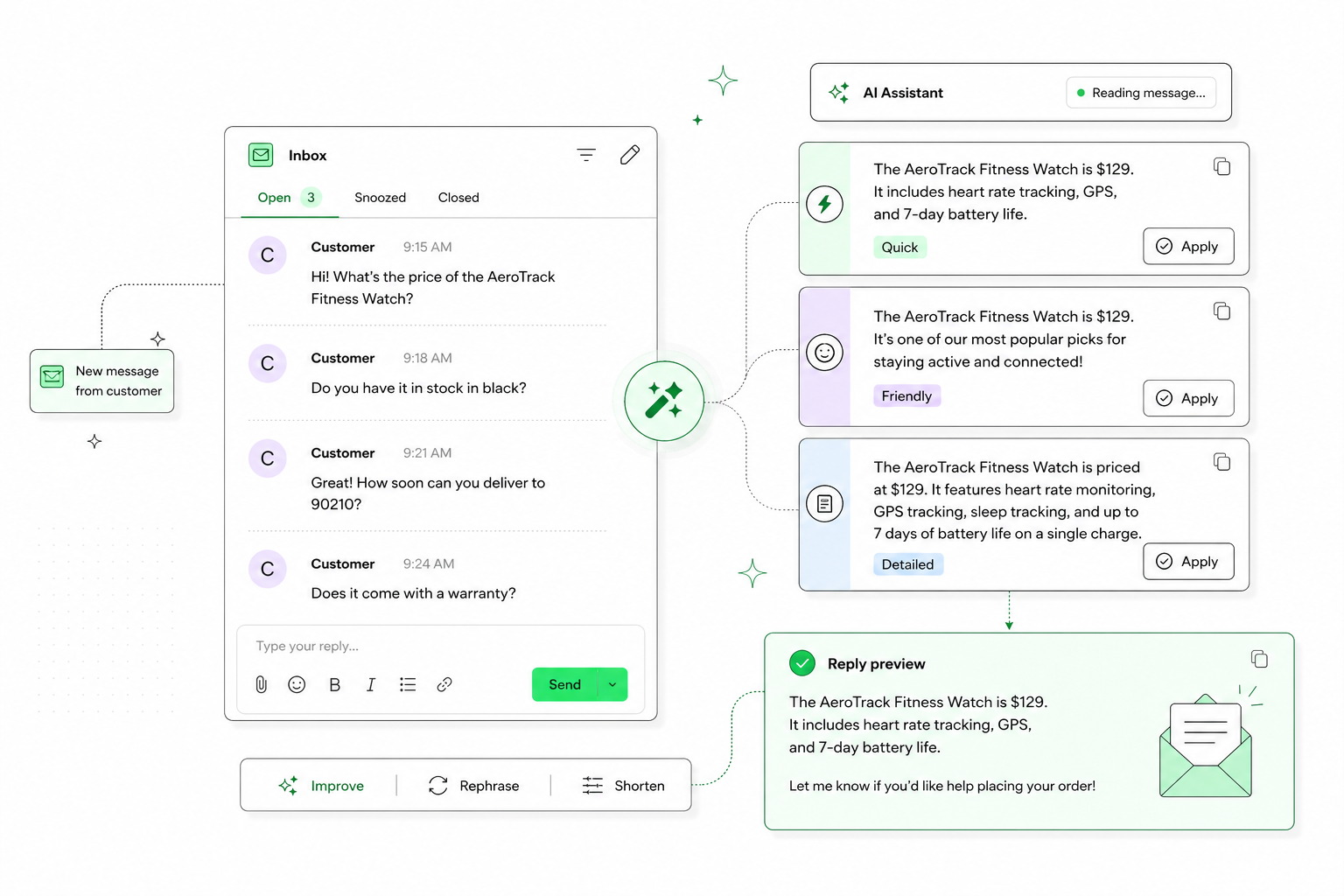
Task: Click the Detailed reply document icon
Action: pyautogui.click(x=824, y=503)
